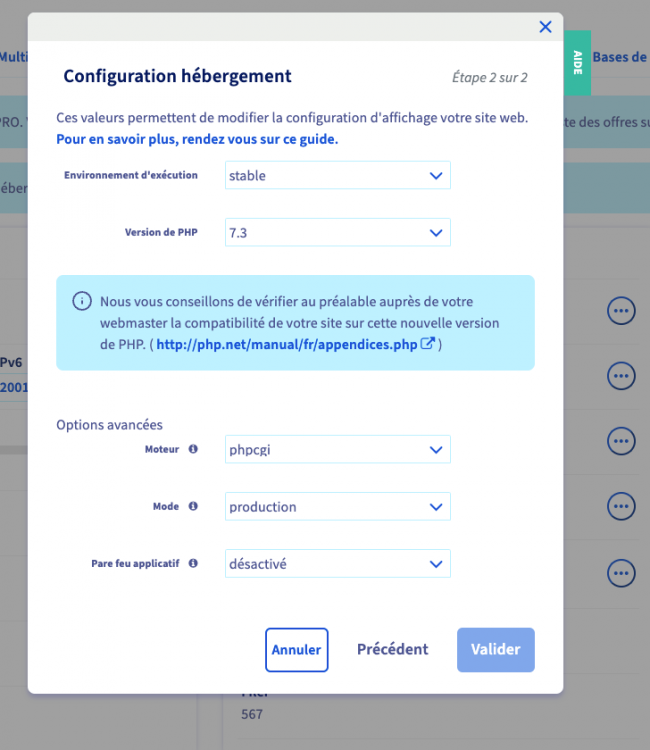650x750 pixels.
Task: Expand the Environnement d'exécution dropdown
Action: tap(338, 175)
